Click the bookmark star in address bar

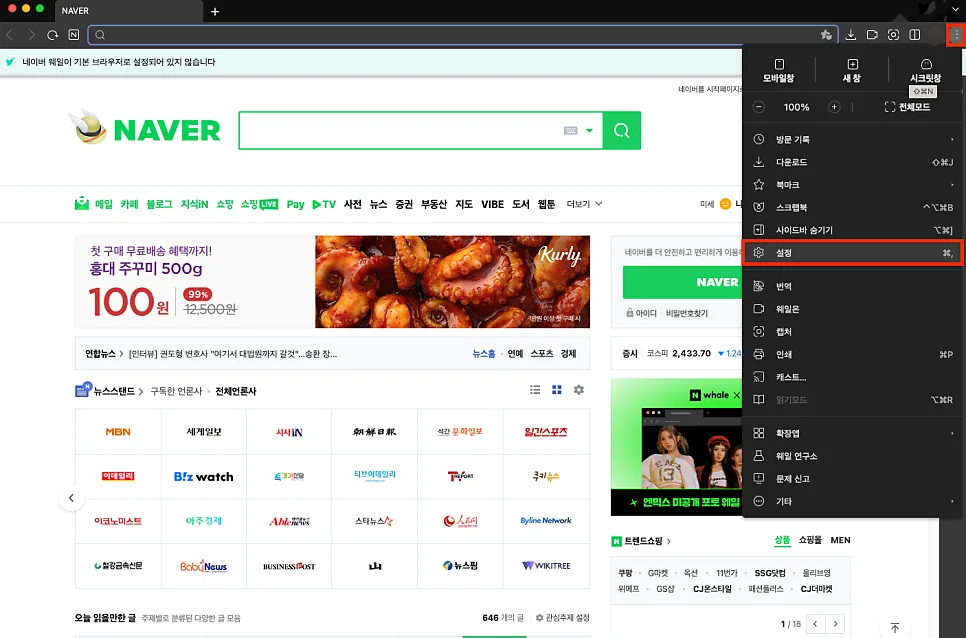(826, 35)
